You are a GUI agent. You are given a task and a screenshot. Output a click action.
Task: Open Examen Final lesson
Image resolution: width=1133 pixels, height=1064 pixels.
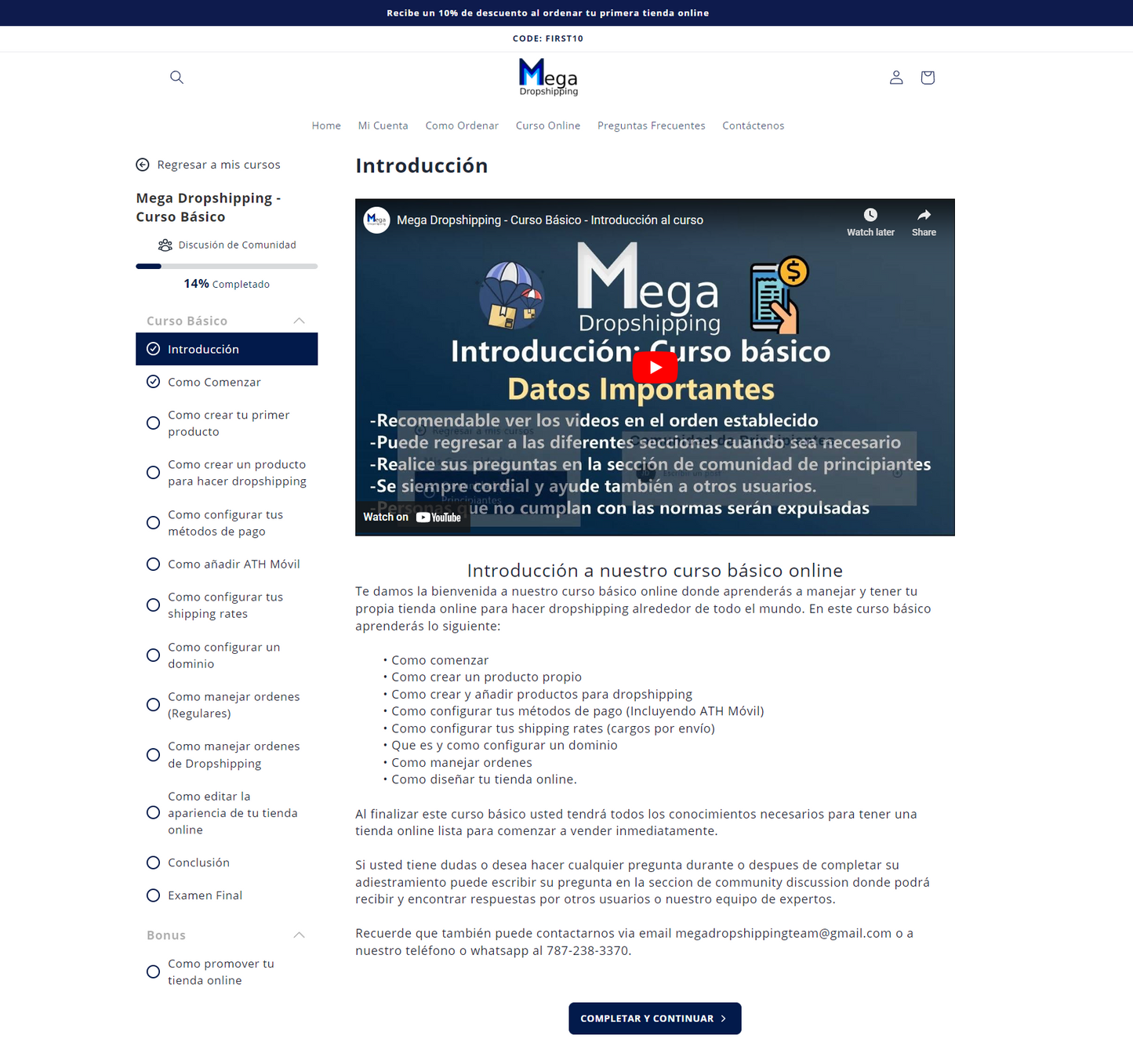point(205,895)
